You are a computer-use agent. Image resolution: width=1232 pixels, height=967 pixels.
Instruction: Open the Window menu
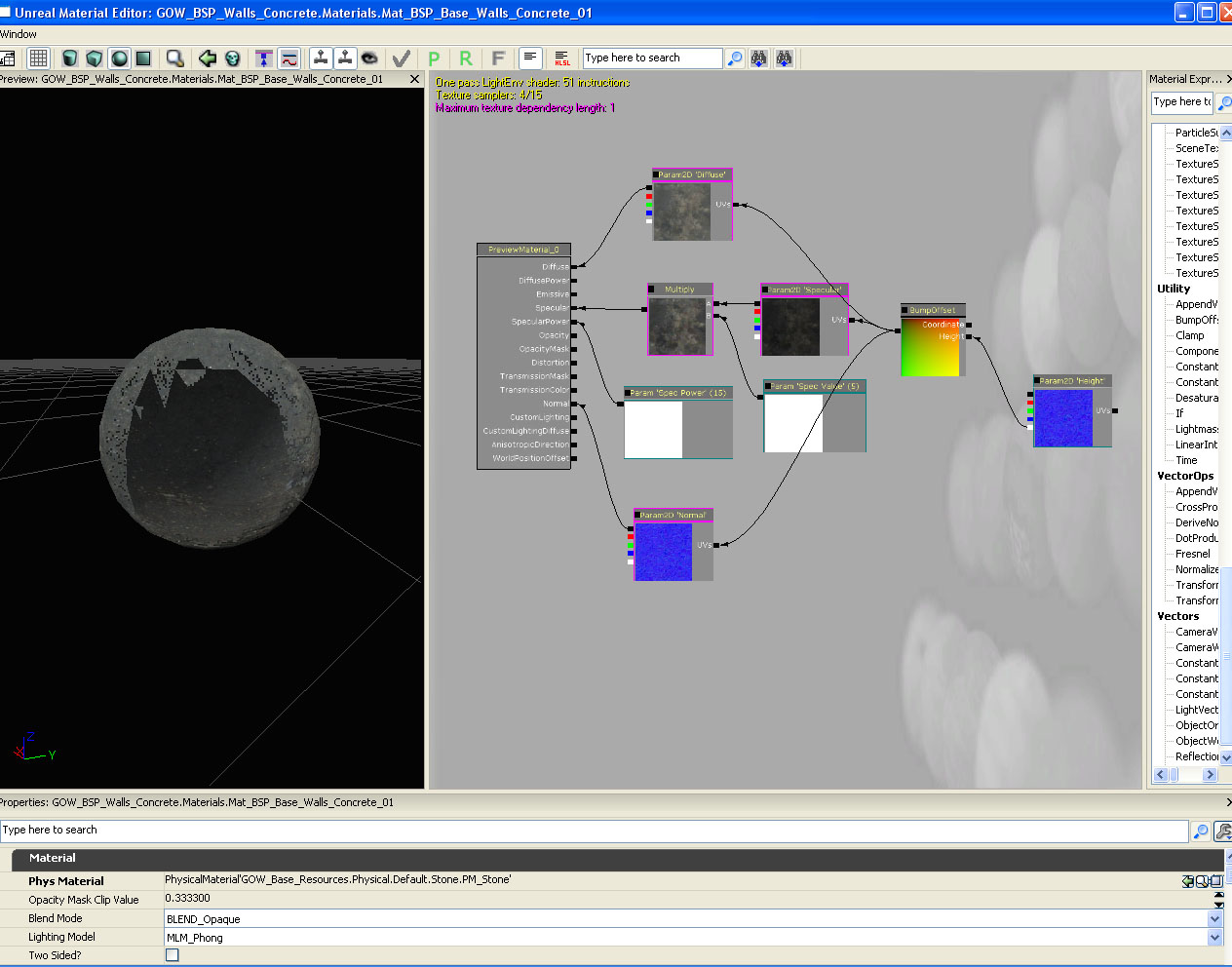point(19,34)
